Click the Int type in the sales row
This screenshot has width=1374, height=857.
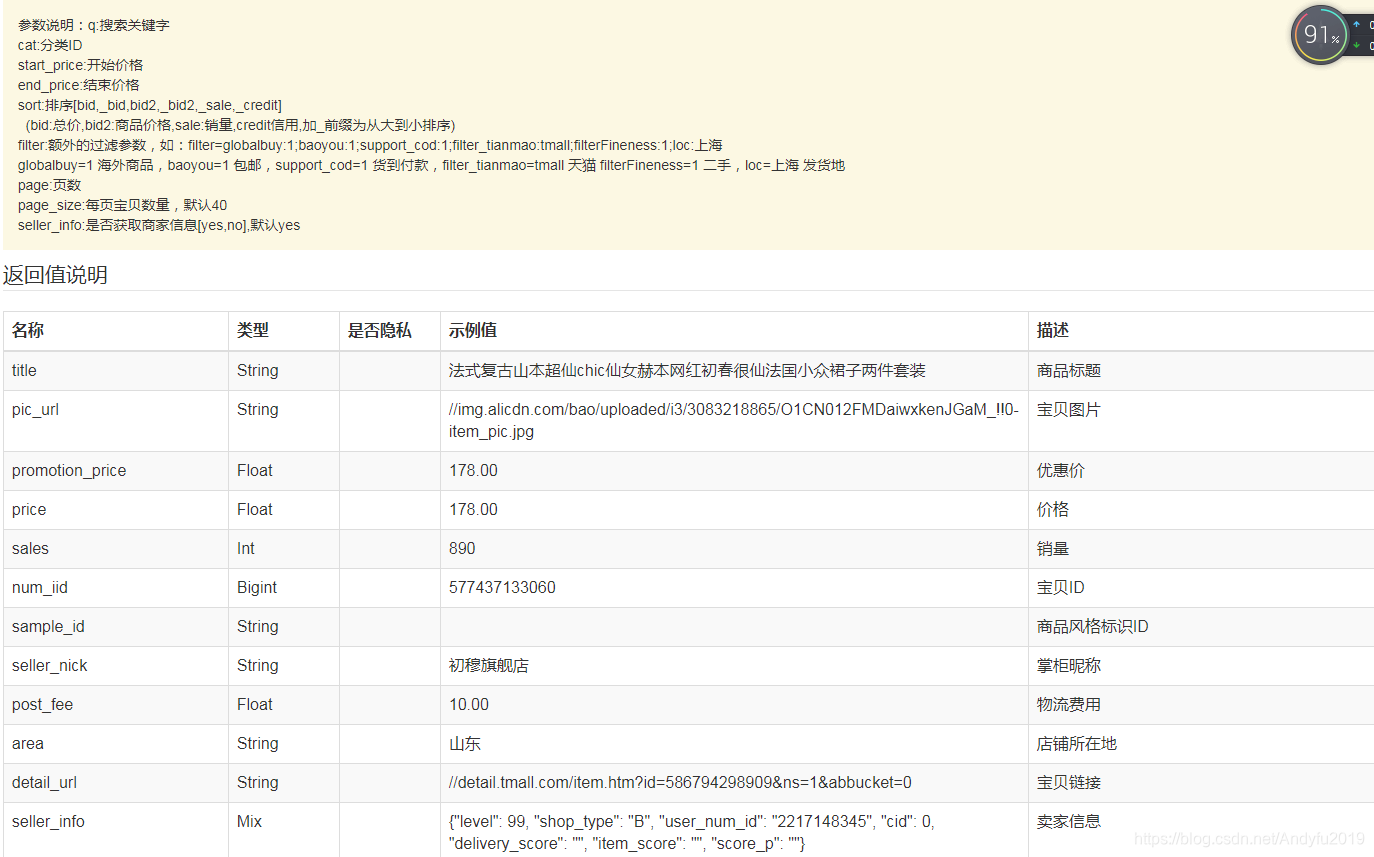tap(246, 549)
